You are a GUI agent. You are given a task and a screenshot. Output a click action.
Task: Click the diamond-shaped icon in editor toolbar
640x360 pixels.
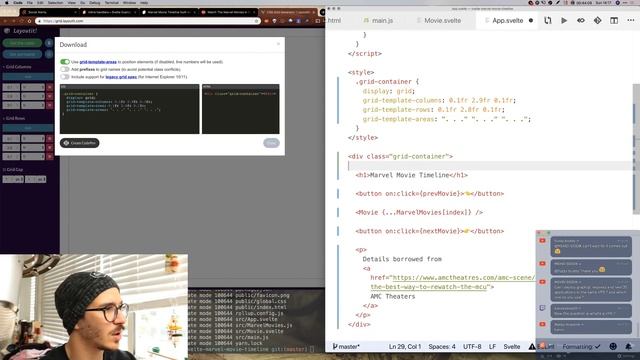coord(598,20)
